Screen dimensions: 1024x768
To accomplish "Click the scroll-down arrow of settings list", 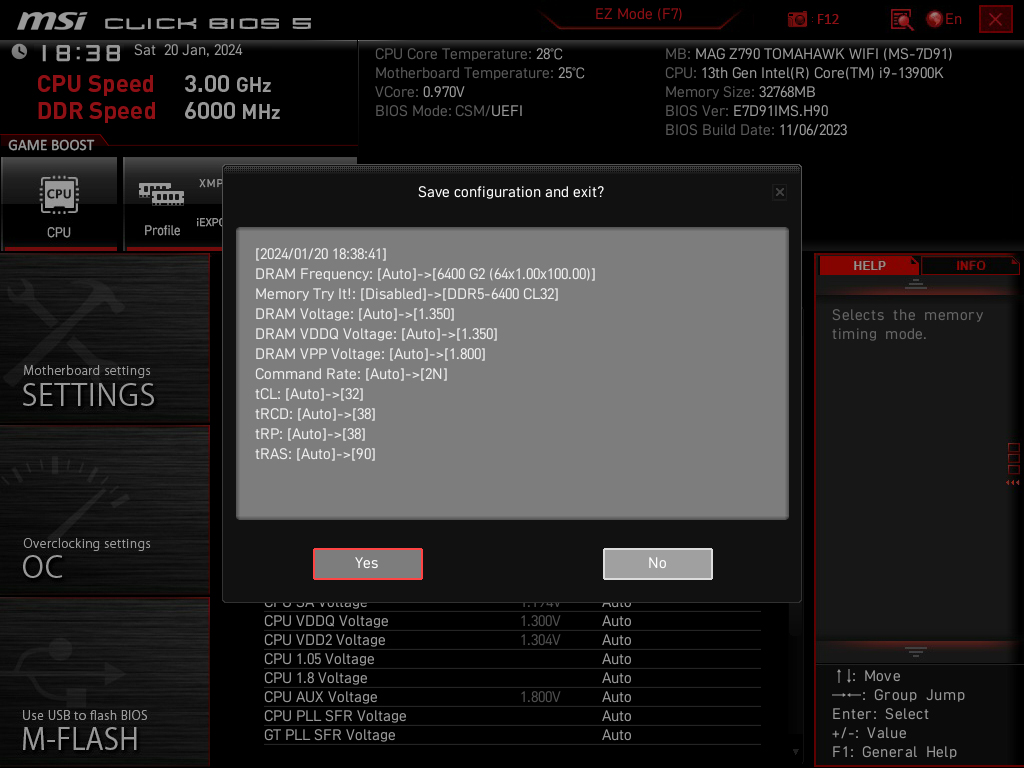I will (x=795, y=752).
